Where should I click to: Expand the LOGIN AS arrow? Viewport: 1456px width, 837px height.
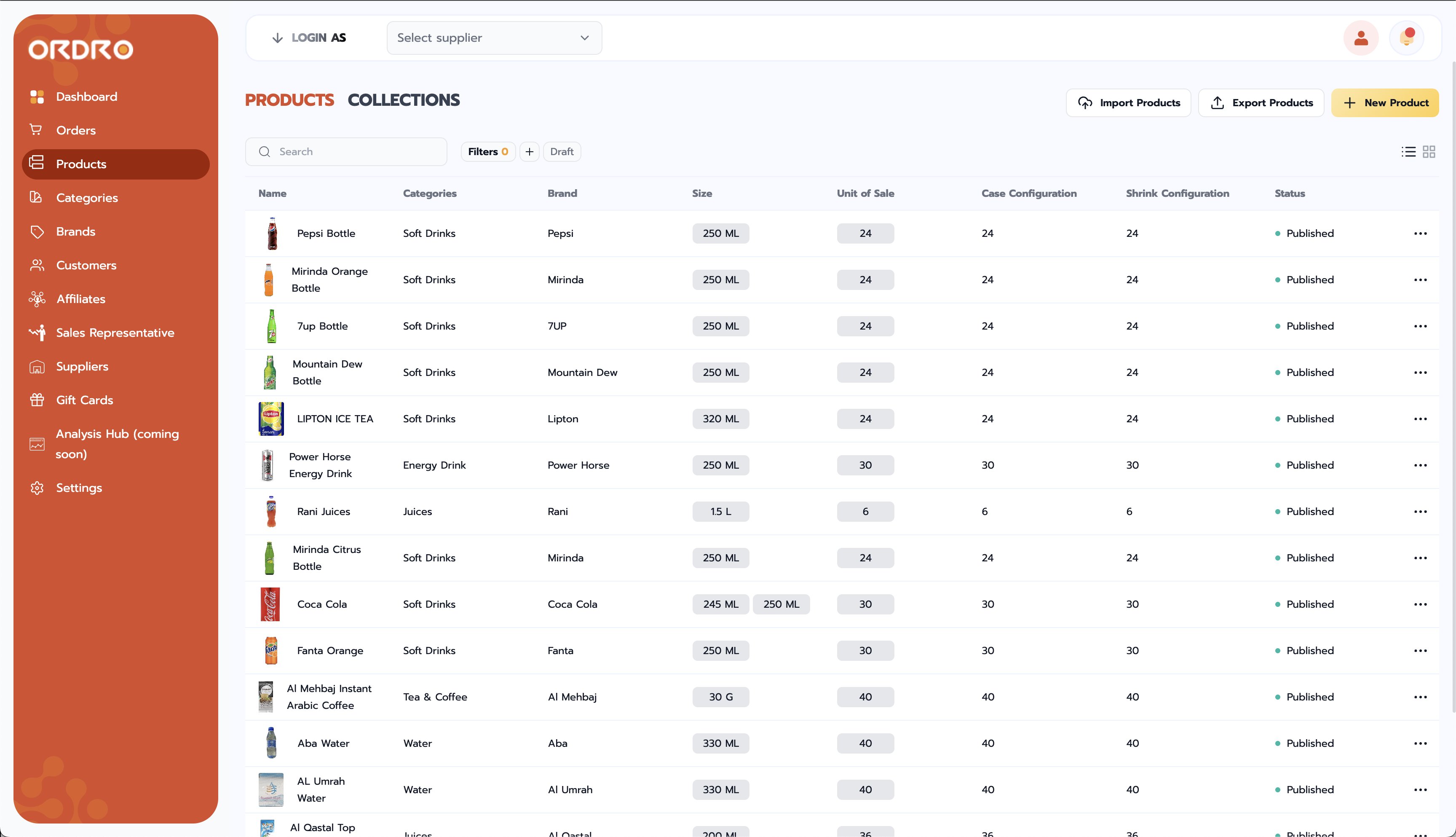[278, 38]
